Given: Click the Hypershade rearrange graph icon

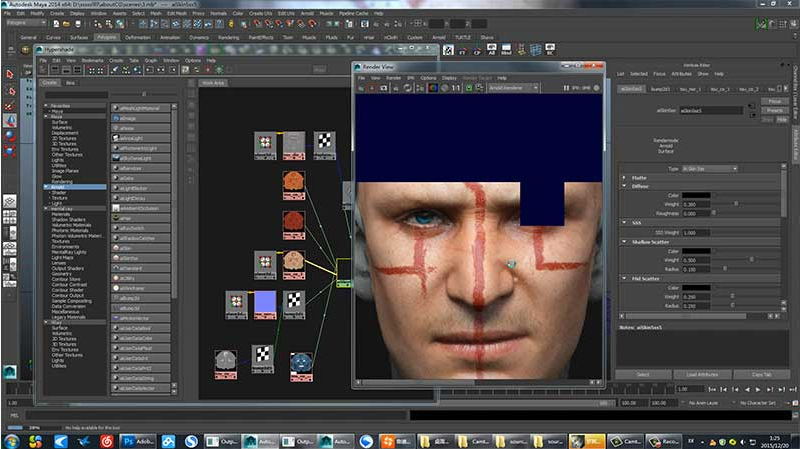Looking at the screenshot, I should pyautogui.click(x=126, y=70).
